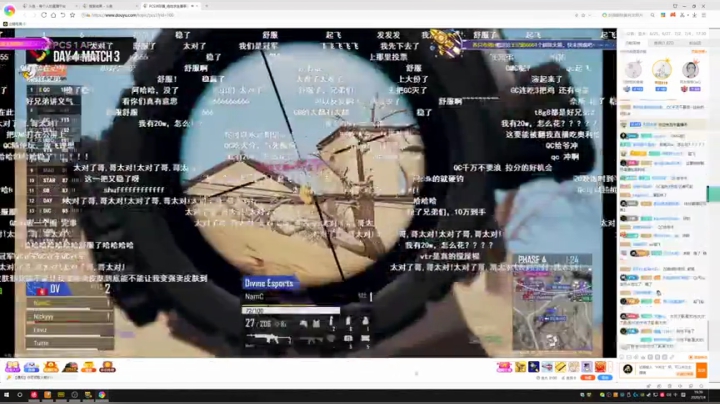Open the Windows Start menu
Image resolution: width=720 pixels, height=404 pixels.
coord(6,395)
